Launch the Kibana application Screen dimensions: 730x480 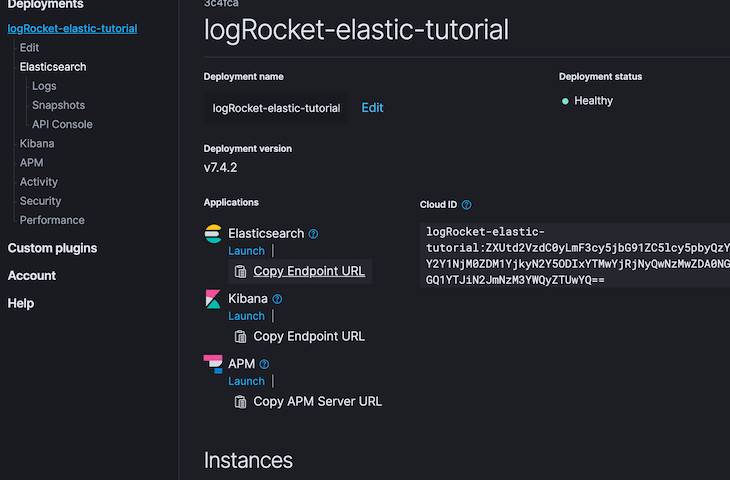click(246, 316)
